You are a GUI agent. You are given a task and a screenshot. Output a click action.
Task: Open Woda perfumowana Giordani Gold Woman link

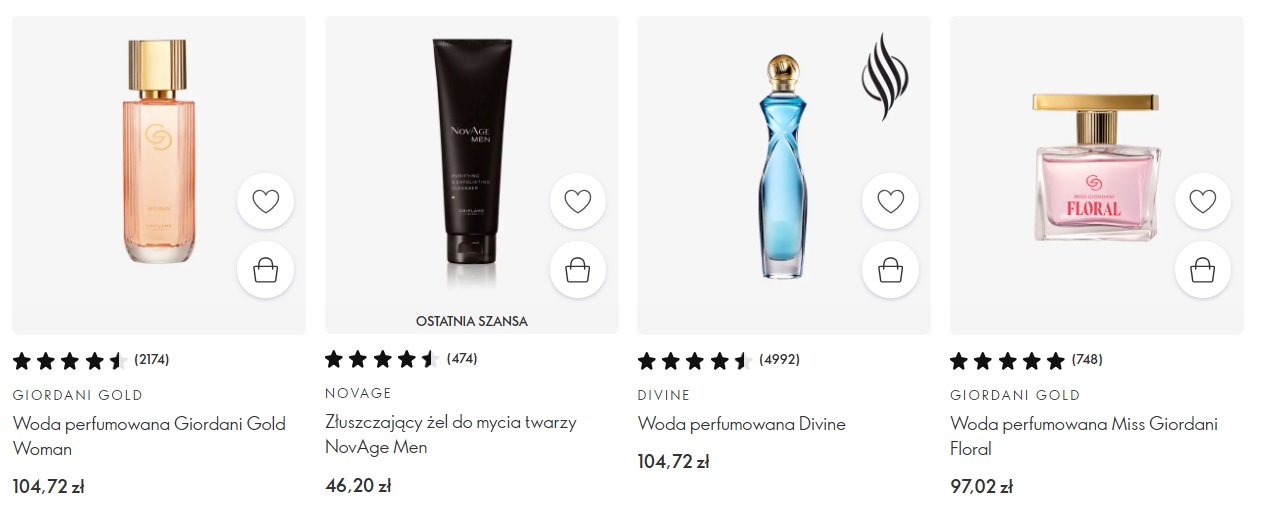pos(149,436)
